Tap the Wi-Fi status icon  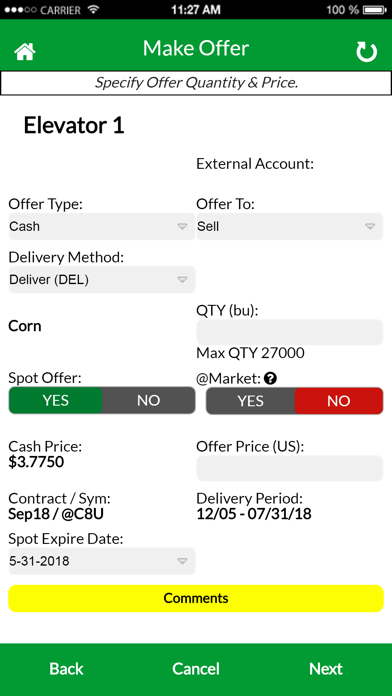coord(93,9)
